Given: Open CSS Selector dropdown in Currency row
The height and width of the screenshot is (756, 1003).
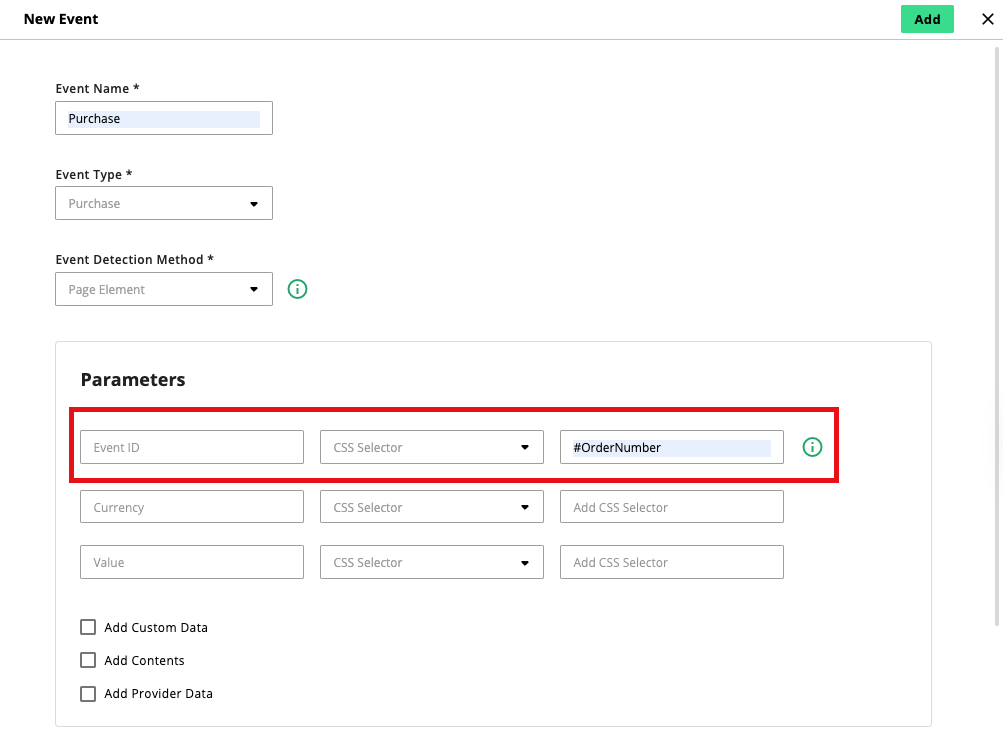Looking at the screenshot, I should tap(431, 507).
